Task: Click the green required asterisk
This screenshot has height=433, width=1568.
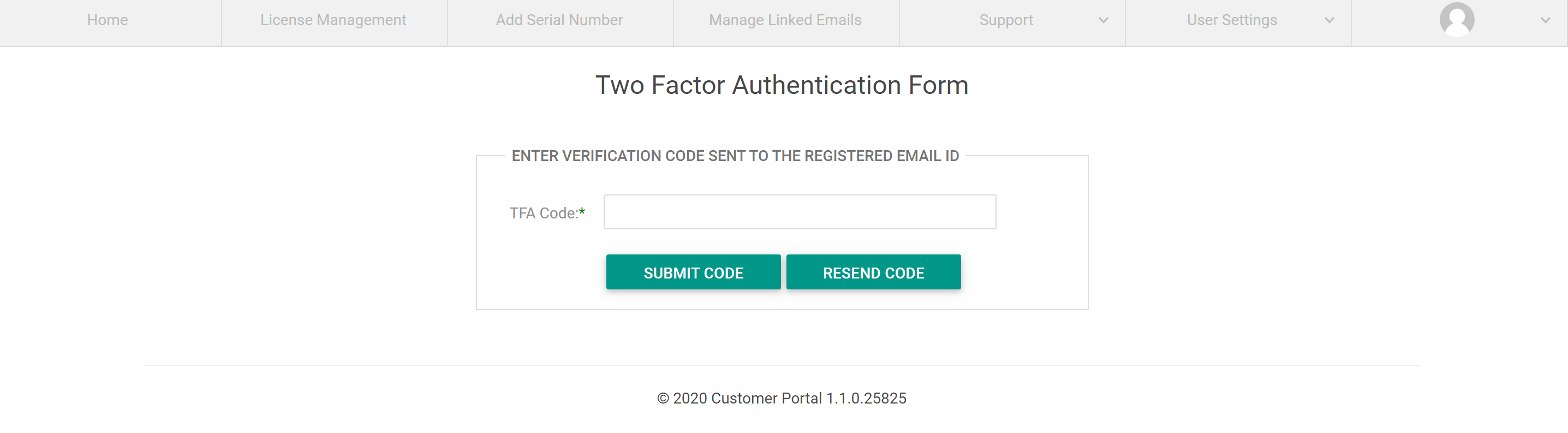Action: pyautogui.click(x=582, y=211)
